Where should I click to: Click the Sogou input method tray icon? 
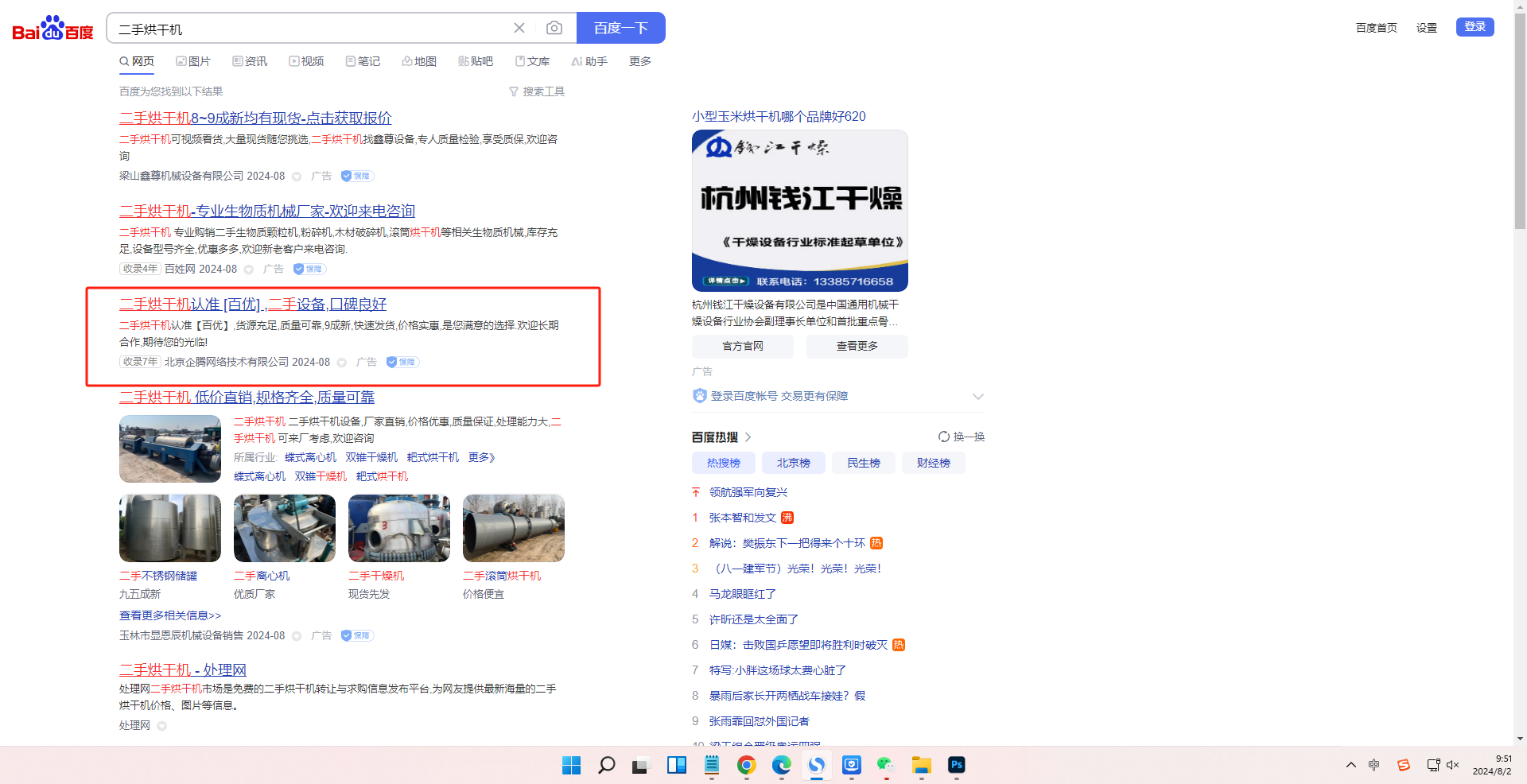pos(1404,765)
